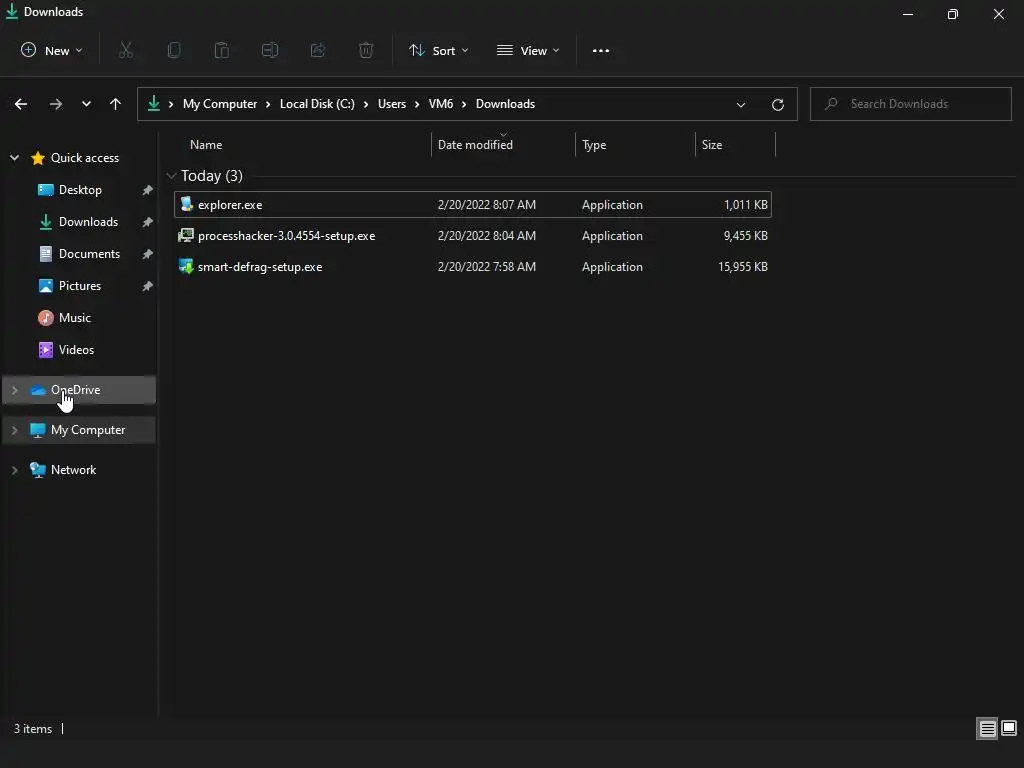
Task: Select Users in the address breadcrumb
Action: point(392,104)
